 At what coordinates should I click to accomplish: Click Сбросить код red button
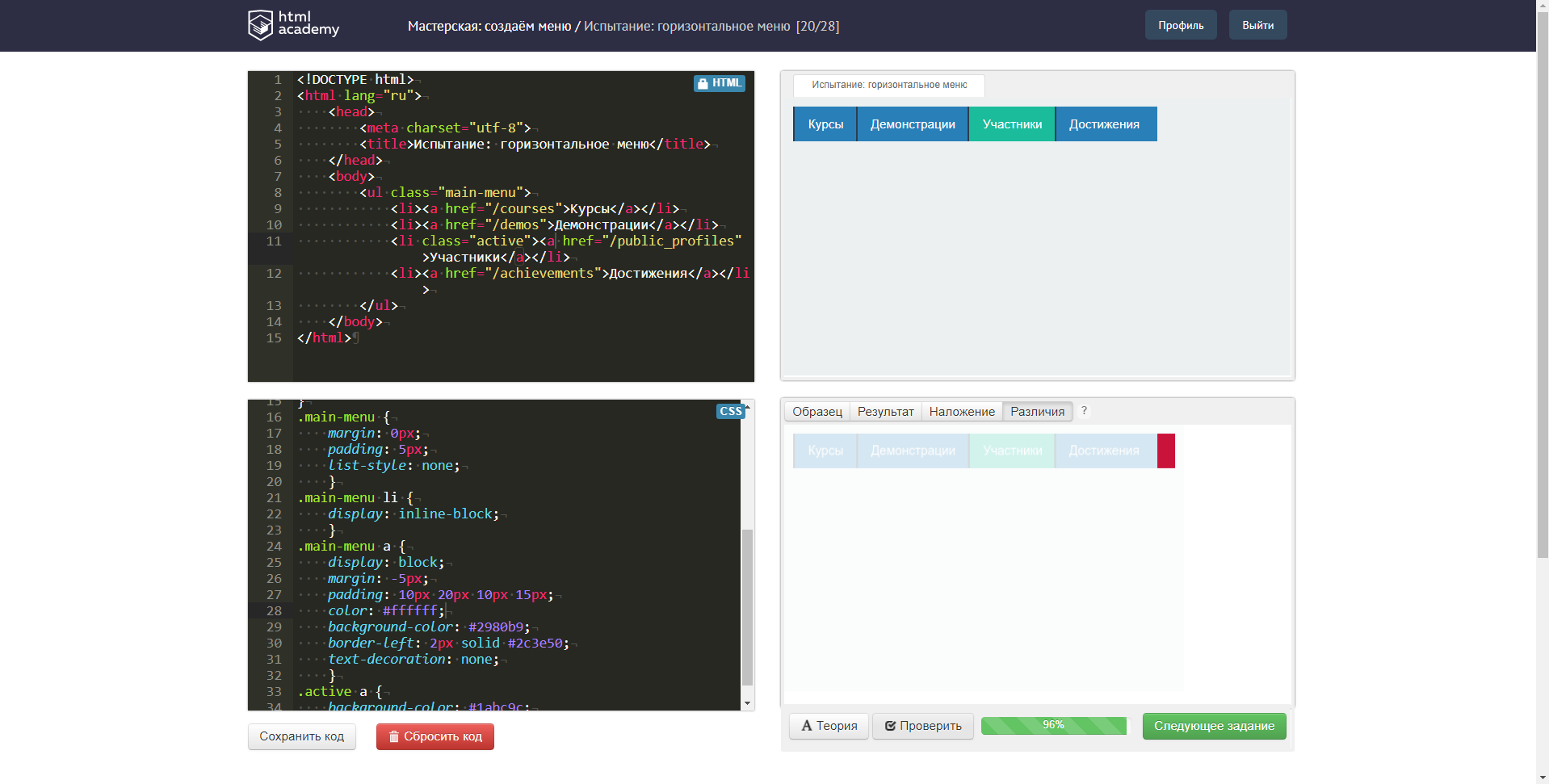(434, 736)
